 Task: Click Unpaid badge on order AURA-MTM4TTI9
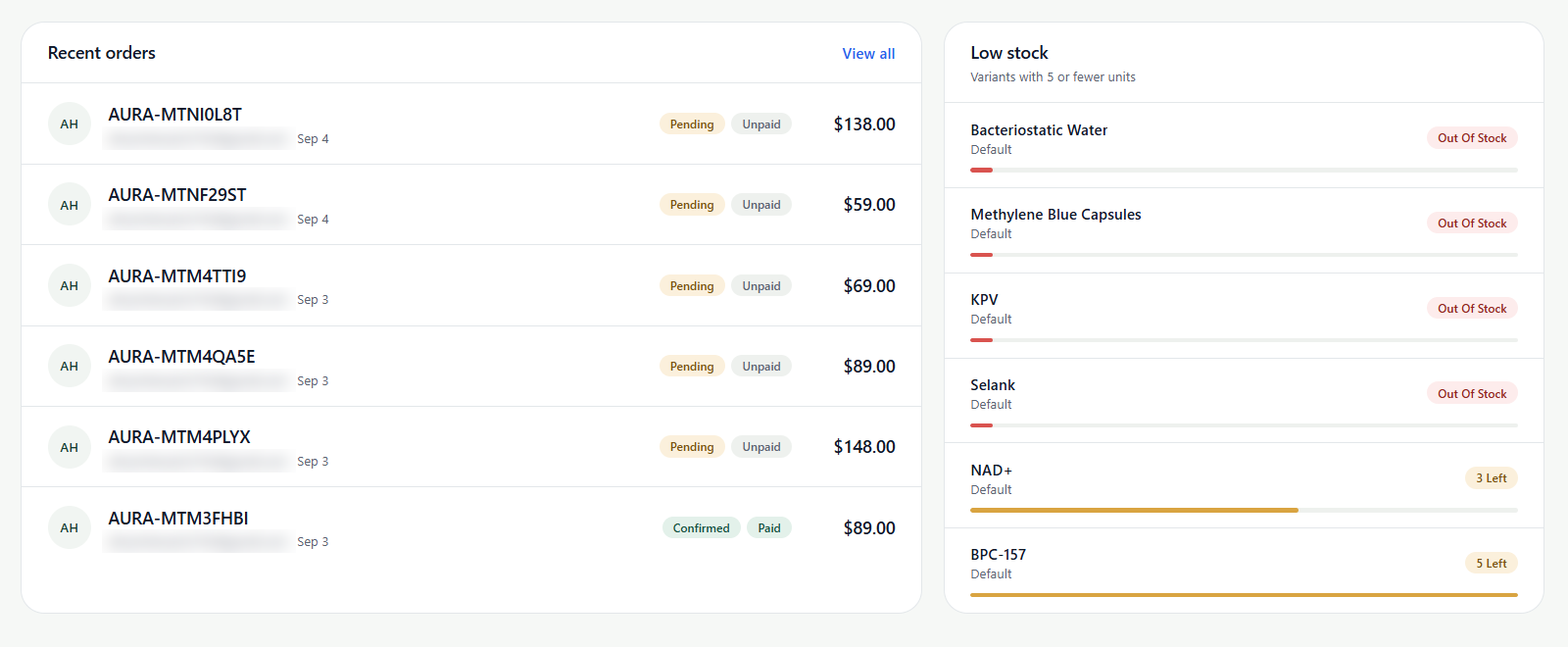tap(761, 285)
